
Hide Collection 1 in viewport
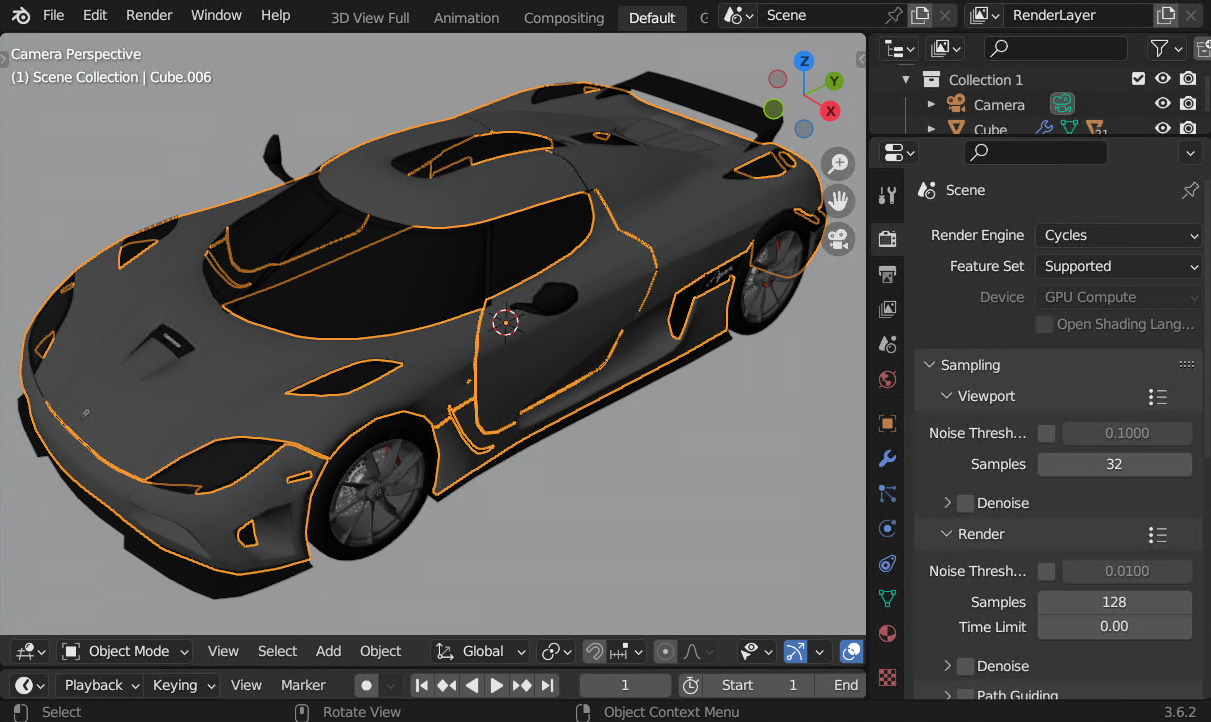click(x=1163, y=79)
